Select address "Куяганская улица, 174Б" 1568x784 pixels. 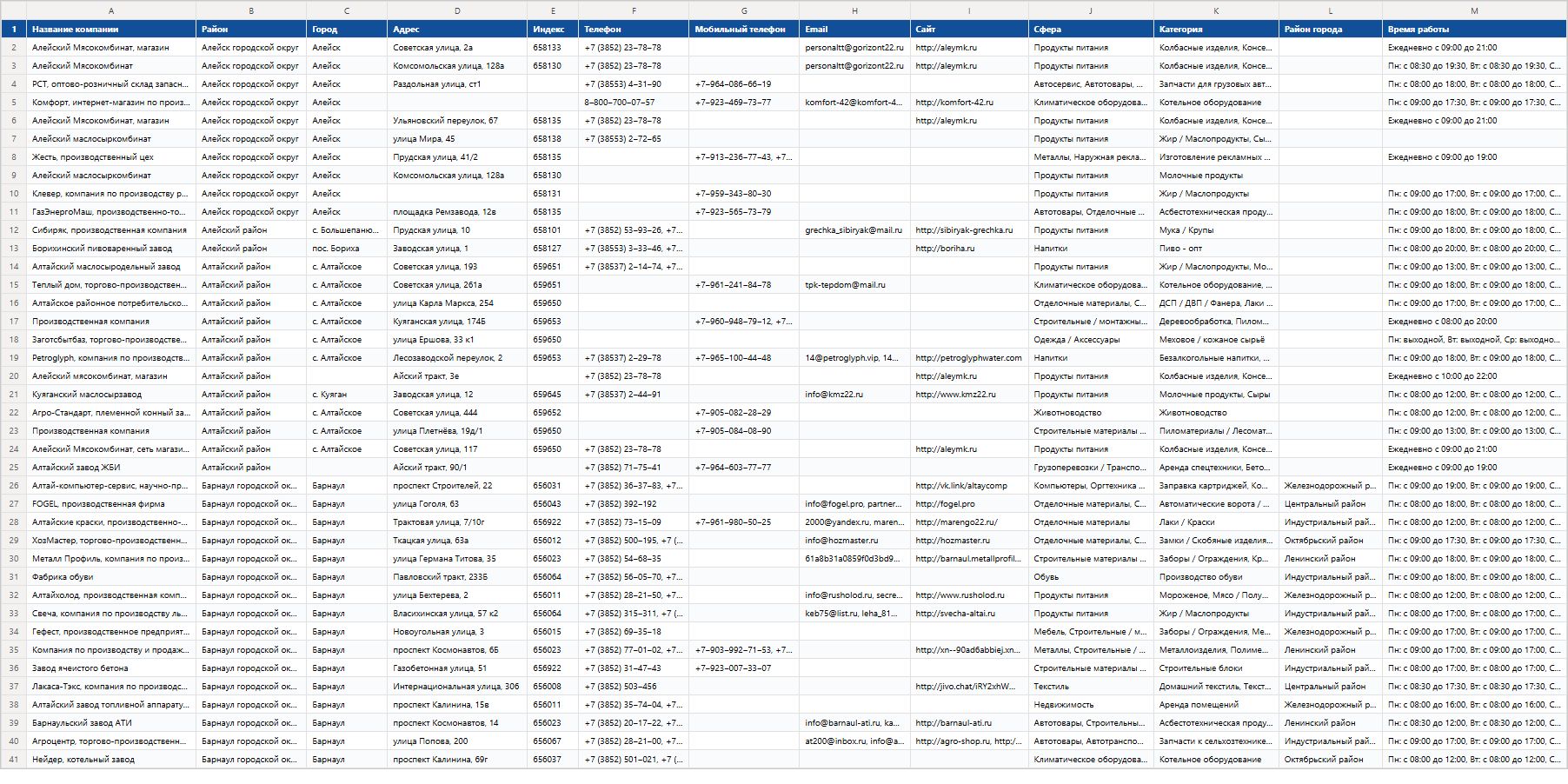pos(457,322)
